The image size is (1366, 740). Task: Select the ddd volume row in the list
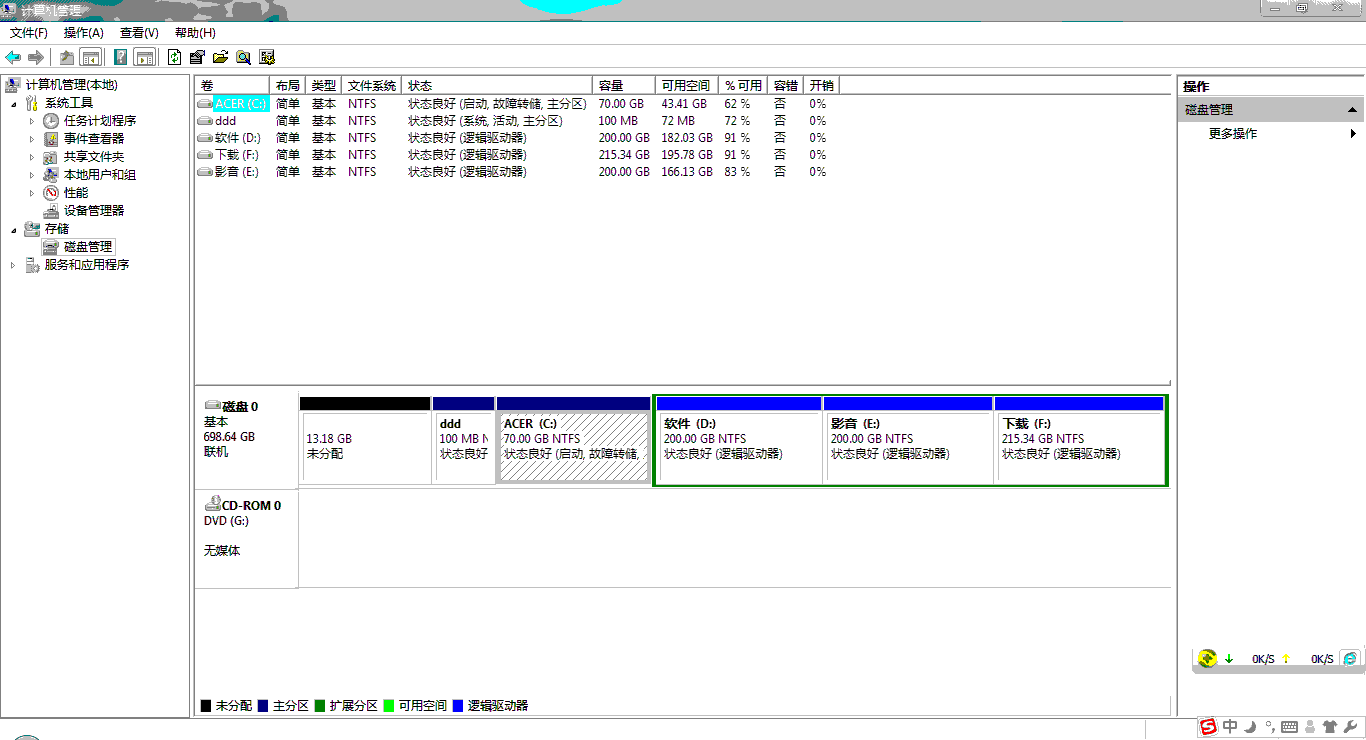tap(516, 121)
